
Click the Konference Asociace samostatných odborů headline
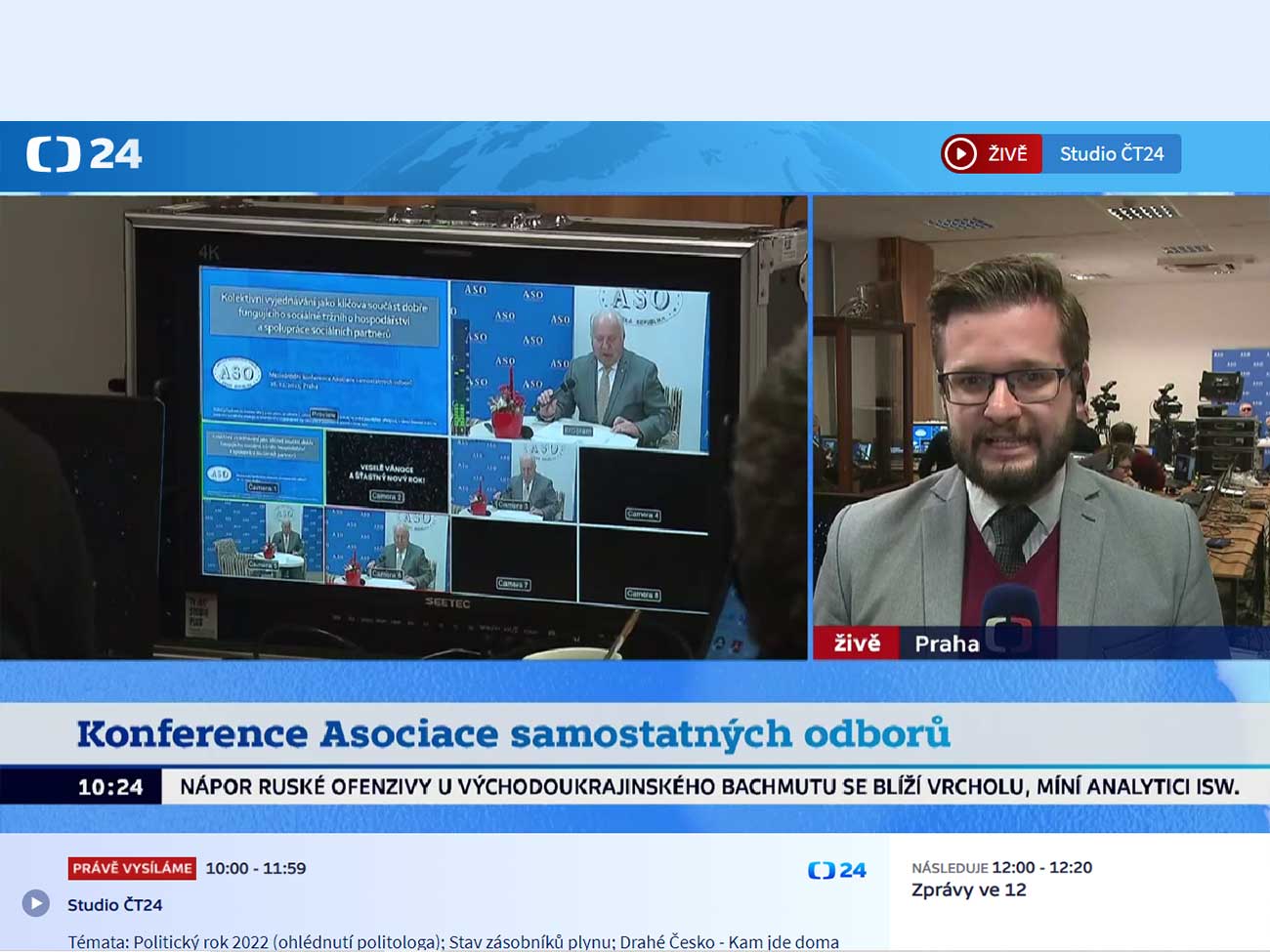coord(513,733)
